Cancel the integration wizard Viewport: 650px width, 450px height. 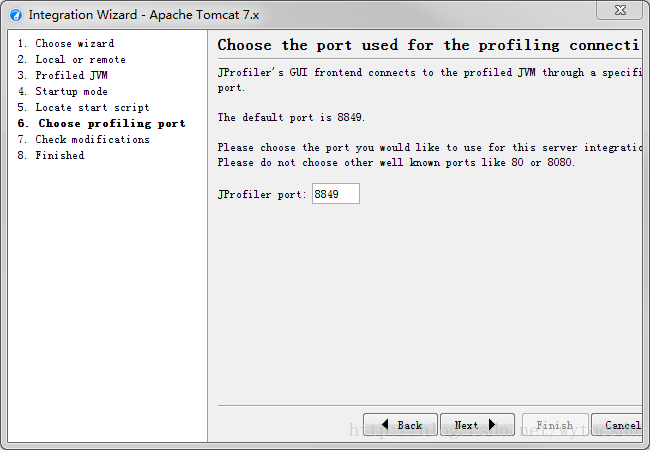coord(617,424)
